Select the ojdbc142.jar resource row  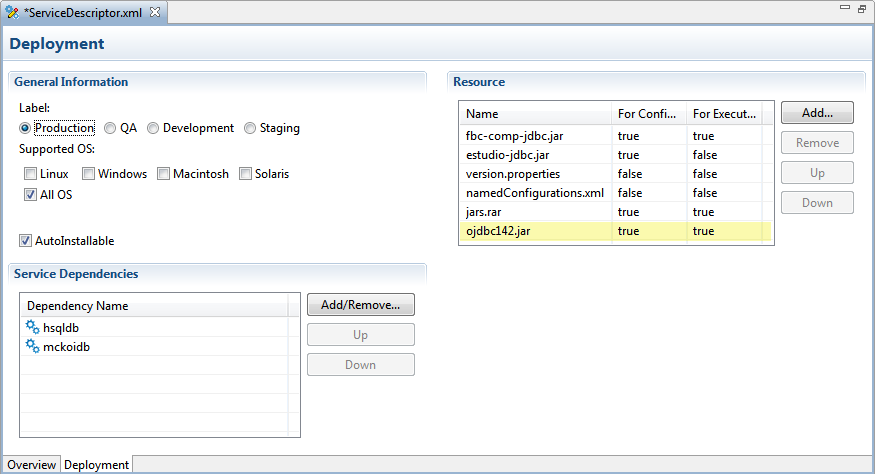(535, 231)
